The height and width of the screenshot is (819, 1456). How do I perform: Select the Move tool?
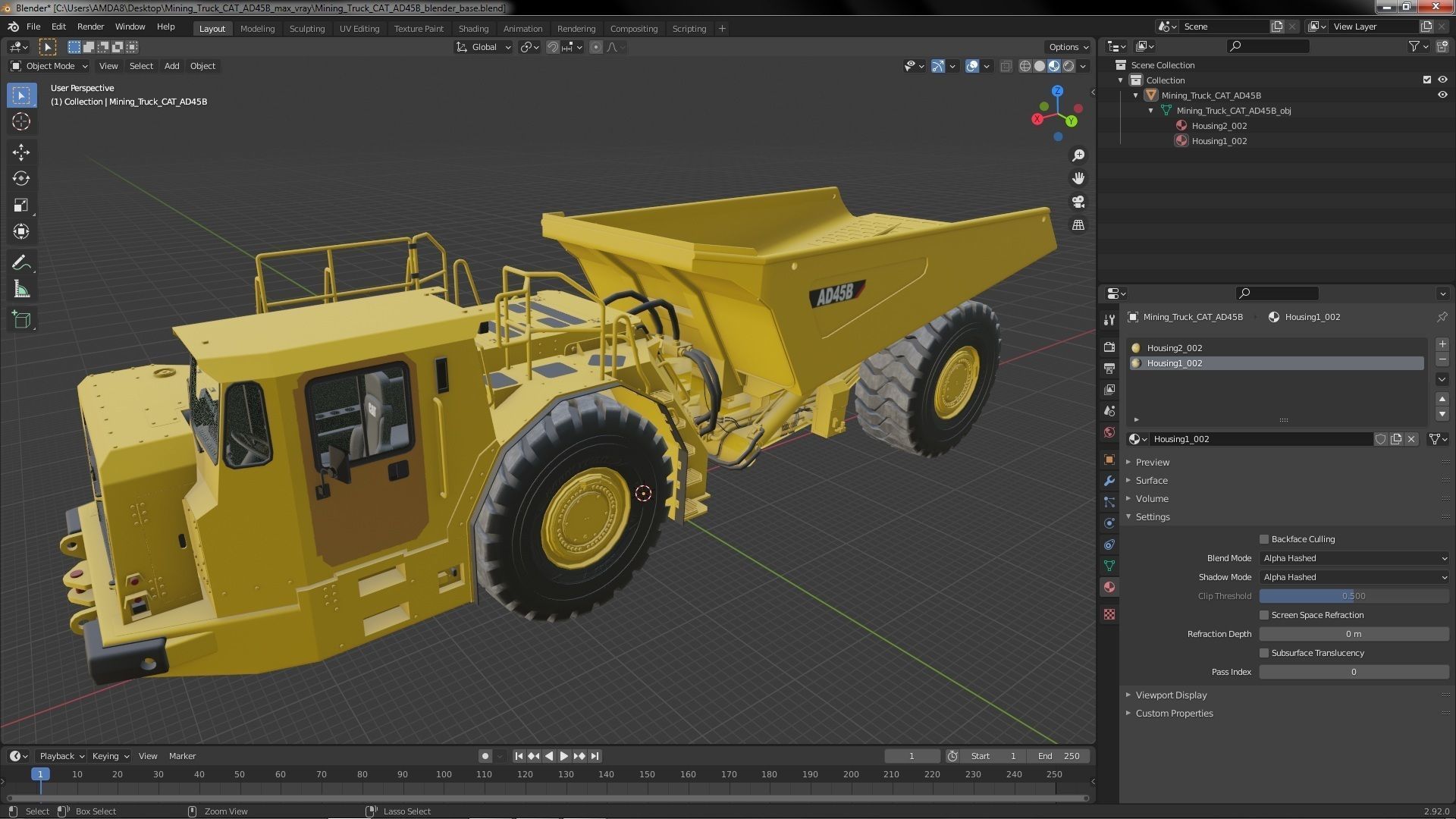[21, 152]
